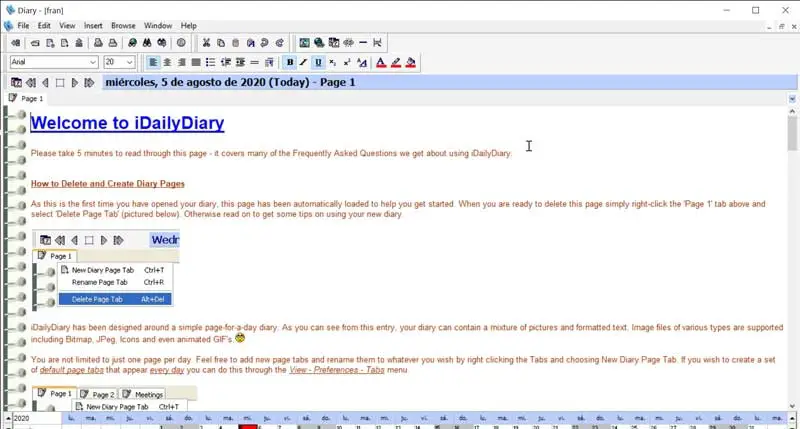
Task: Open the Browse menu
Action: coord(123,26)
